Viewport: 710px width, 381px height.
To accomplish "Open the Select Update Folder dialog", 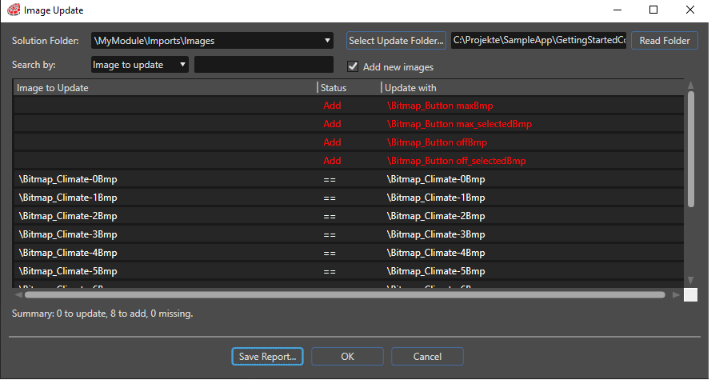I will pyautogui.click(x=396, y=40).
